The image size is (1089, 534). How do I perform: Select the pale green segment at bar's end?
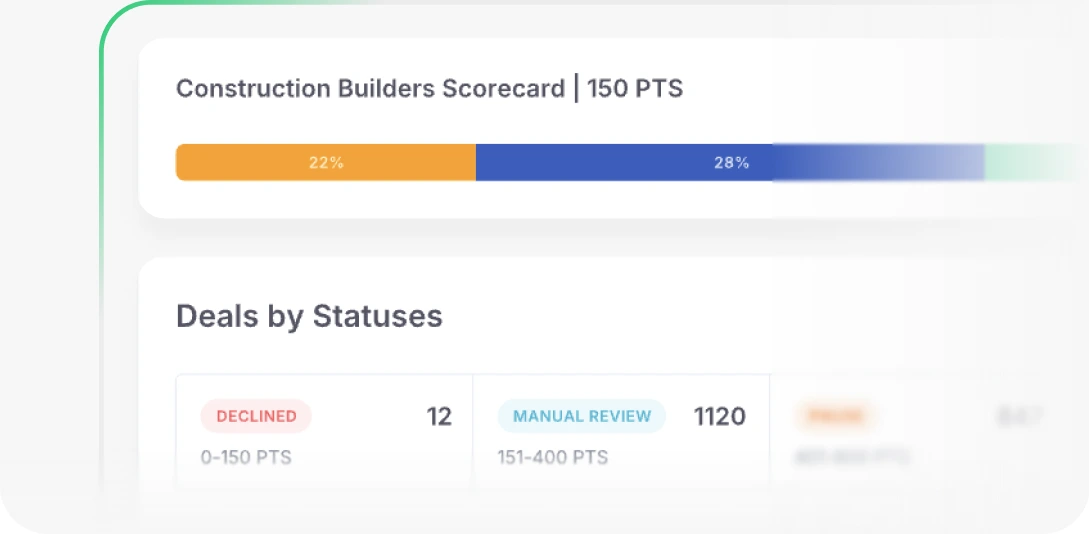tap(1036, 162)
